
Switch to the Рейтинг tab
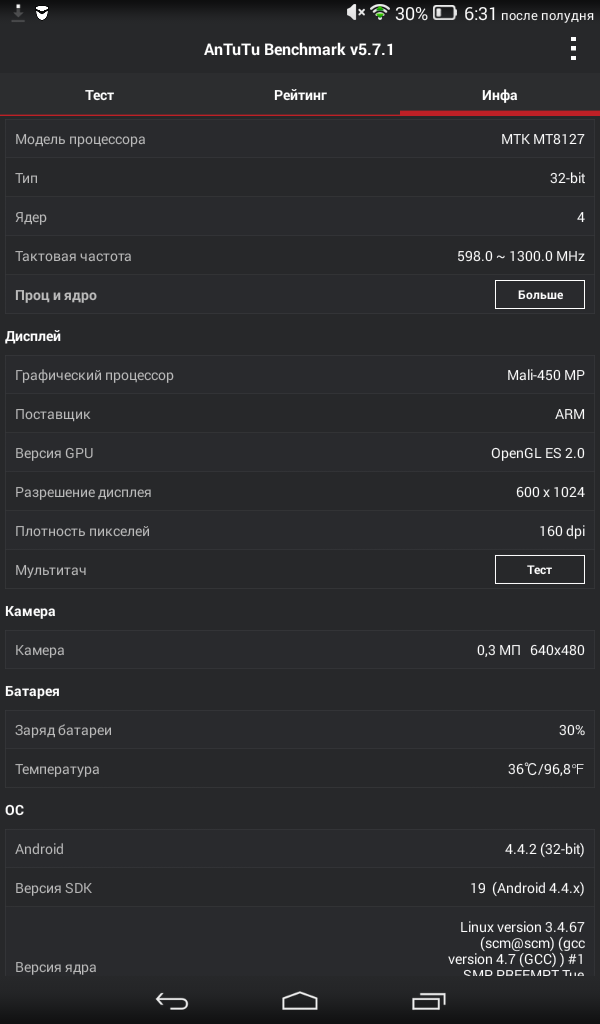click(x=300, y=95)
